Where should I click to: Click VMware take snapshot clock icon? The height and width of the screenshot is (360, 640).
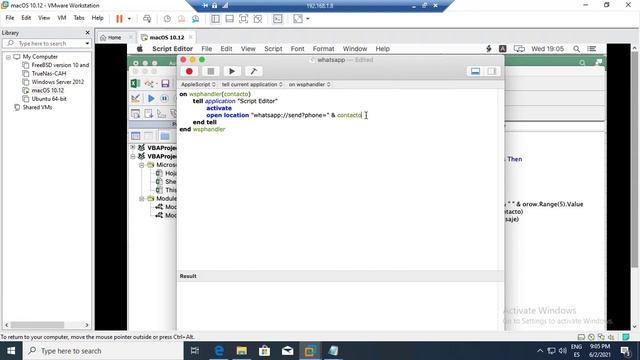pyautogui.click(x=167, y=19)
